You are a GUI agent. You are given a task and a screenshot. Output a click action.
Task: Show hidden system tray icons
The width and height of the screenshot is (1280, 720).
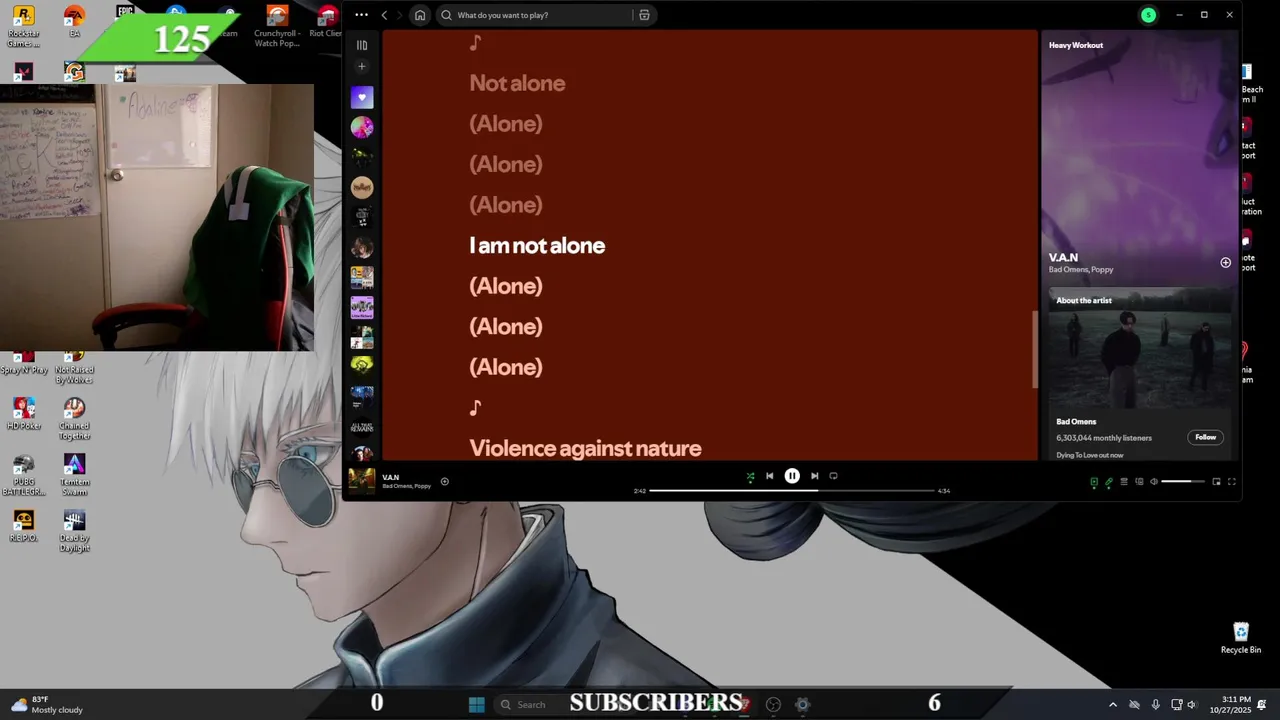[x=1112, y=704]
